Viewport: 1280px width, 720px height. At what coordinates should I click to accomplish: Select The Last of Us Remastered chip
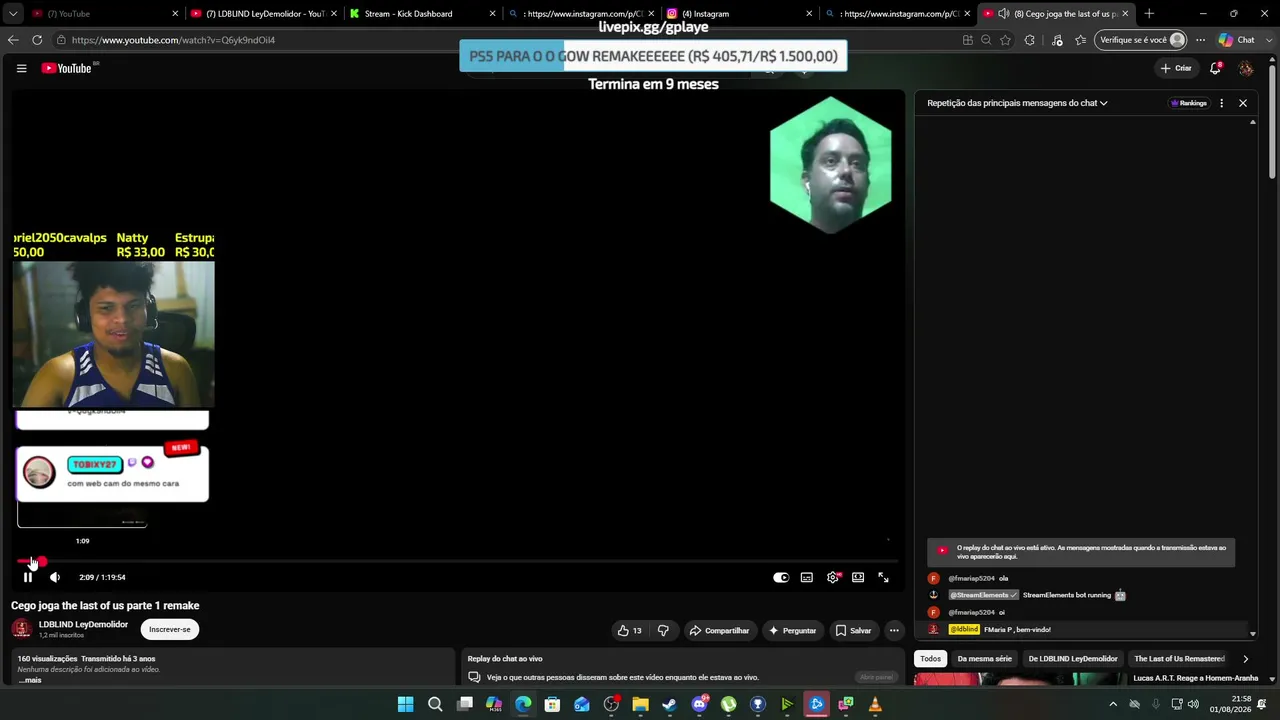click(1179, 659)
